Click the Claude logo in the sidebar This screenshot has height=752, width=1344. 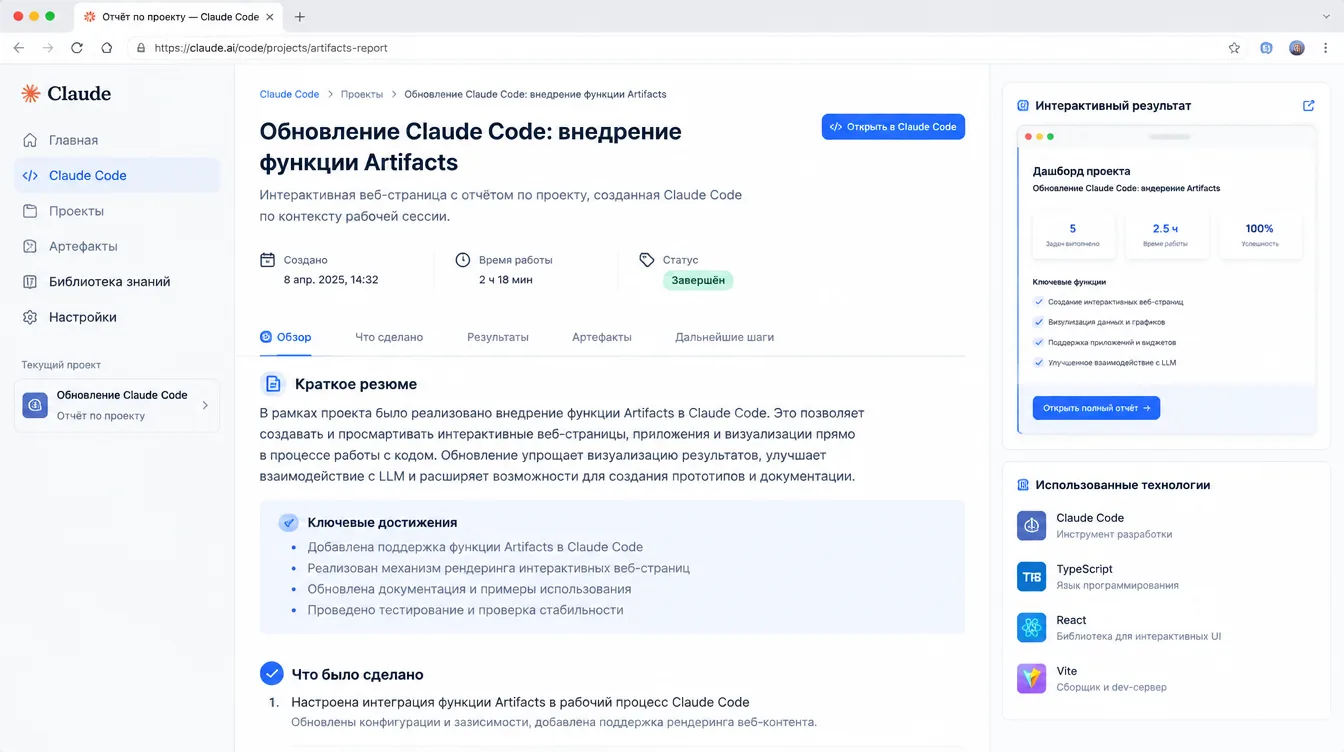pyautogui.click(x=66, y=94)
